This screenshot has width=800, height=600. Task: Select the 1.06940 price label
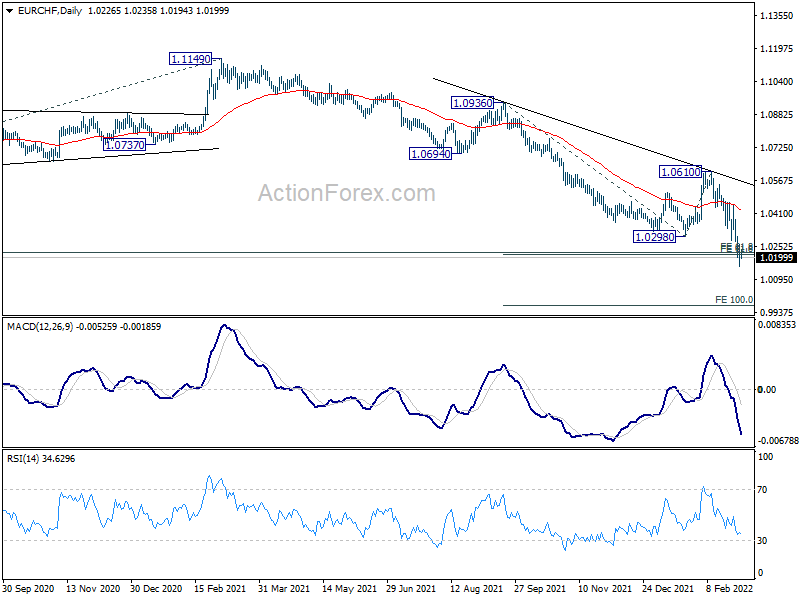(431, 154)
